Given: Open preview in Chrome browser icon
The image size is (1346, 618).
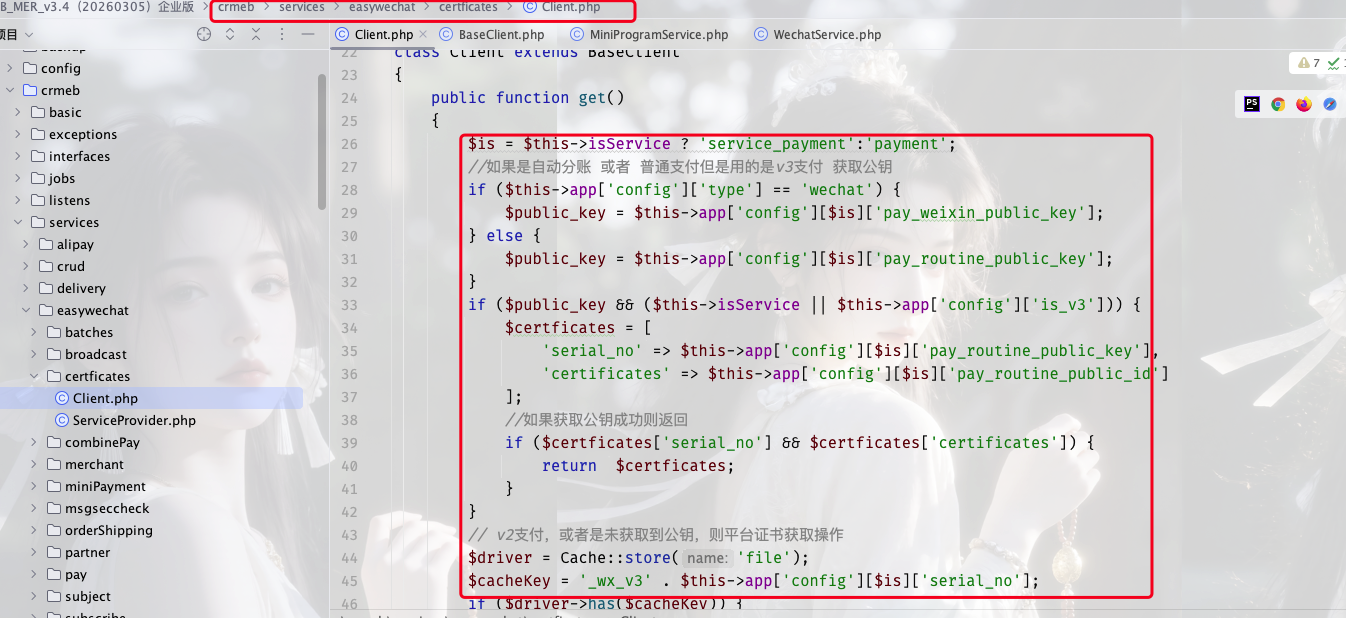Looking at the screenshot, I should click(x=1278, y=104).
